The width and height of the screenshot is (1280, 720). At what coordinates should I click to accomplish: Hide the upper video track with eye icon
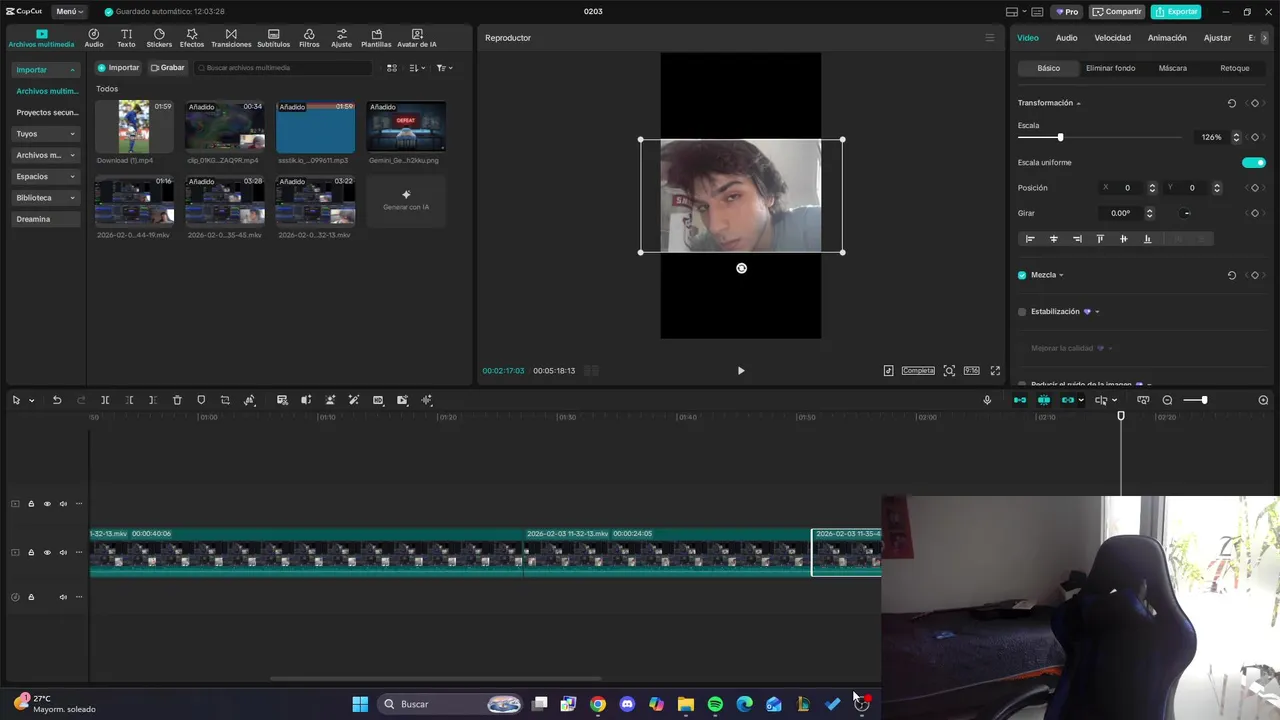(x=47, y=504)
